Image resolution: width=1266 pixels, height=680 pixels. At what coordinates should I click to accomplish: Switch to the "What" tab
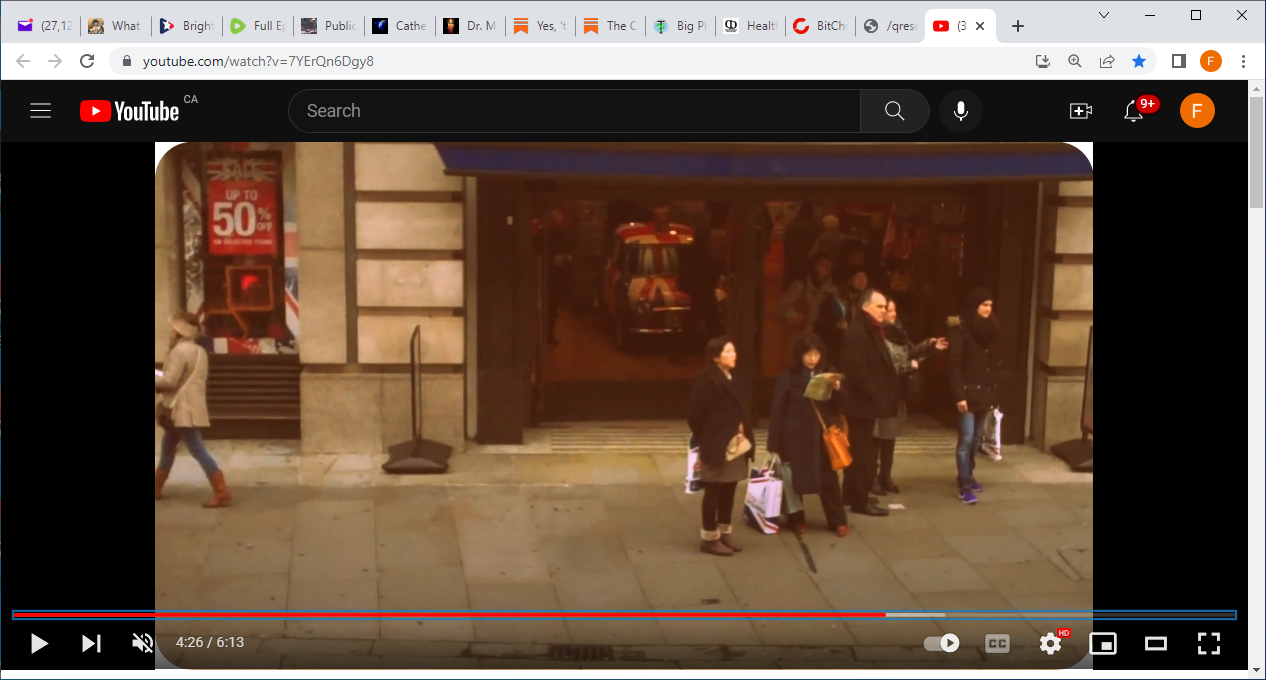(113, 26)
